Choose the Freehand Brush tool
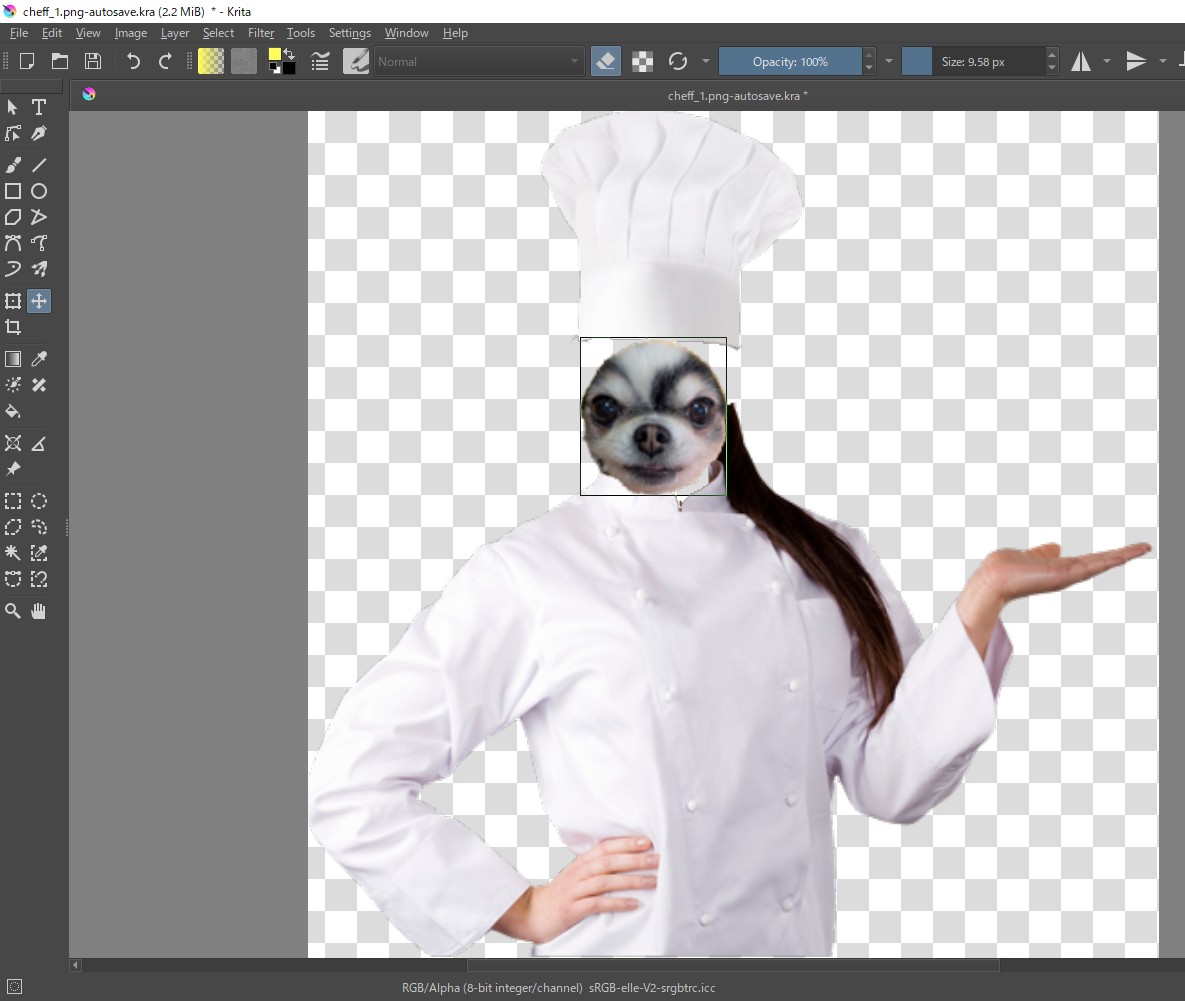 pyautogui.click(x=13, y=165)
